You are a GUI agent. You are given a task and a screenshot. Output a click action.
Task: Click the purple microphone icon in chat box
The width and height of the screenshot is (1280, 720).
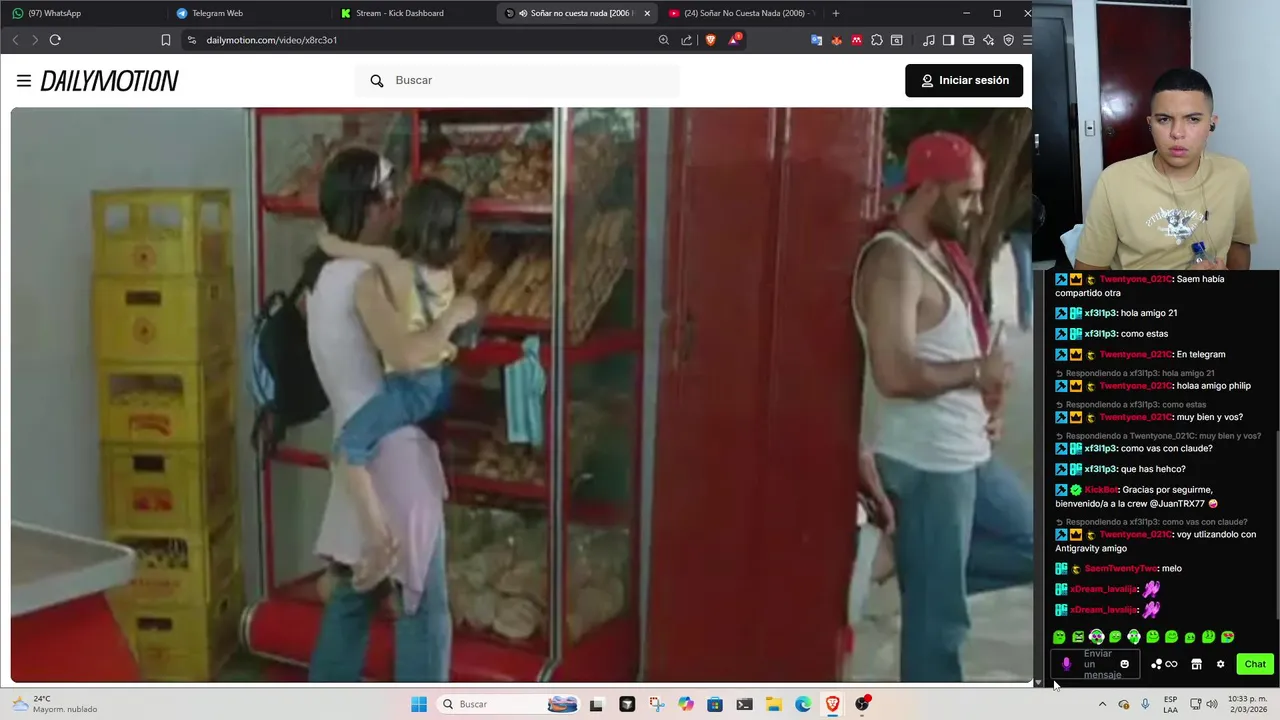point(1066,664)
